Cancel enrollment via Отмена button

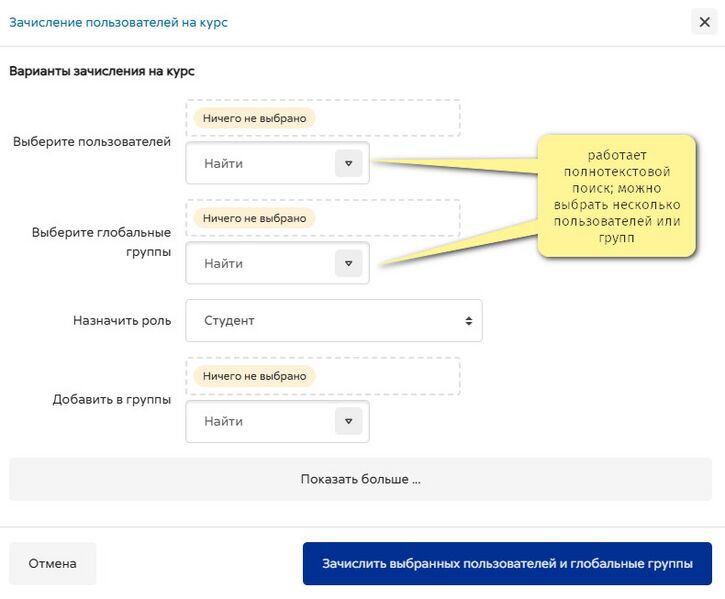[52, 563]
